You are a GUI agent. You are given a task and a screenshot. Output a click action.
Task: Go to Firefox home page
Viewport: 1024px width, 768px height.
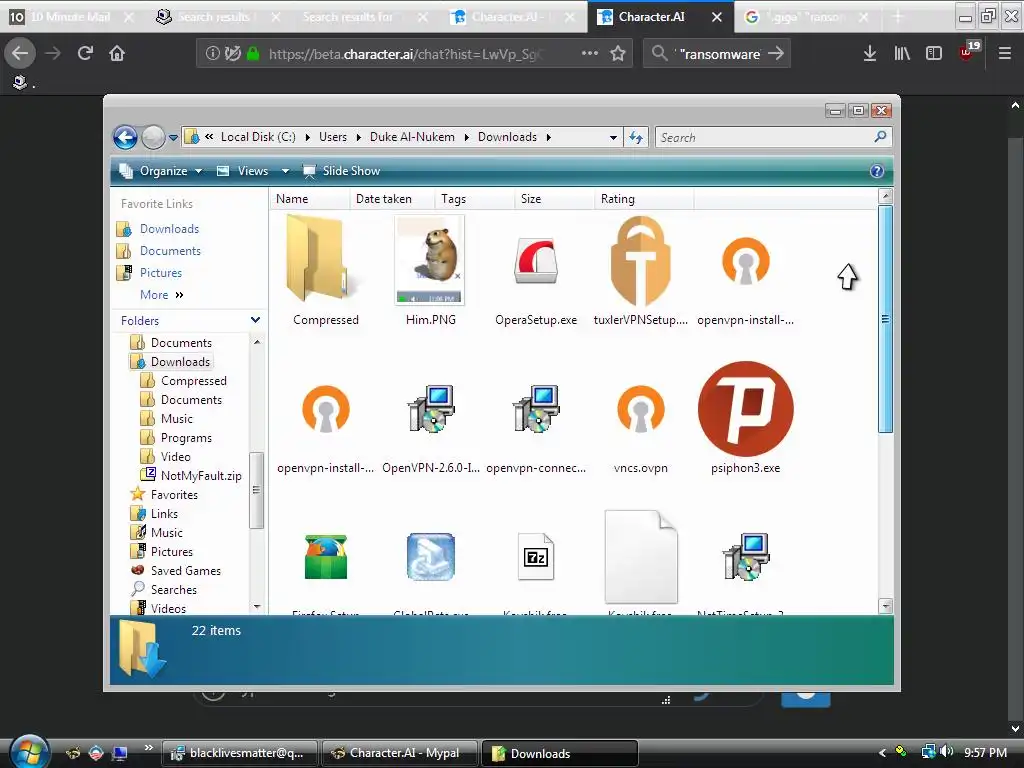(x=117, y=54)
